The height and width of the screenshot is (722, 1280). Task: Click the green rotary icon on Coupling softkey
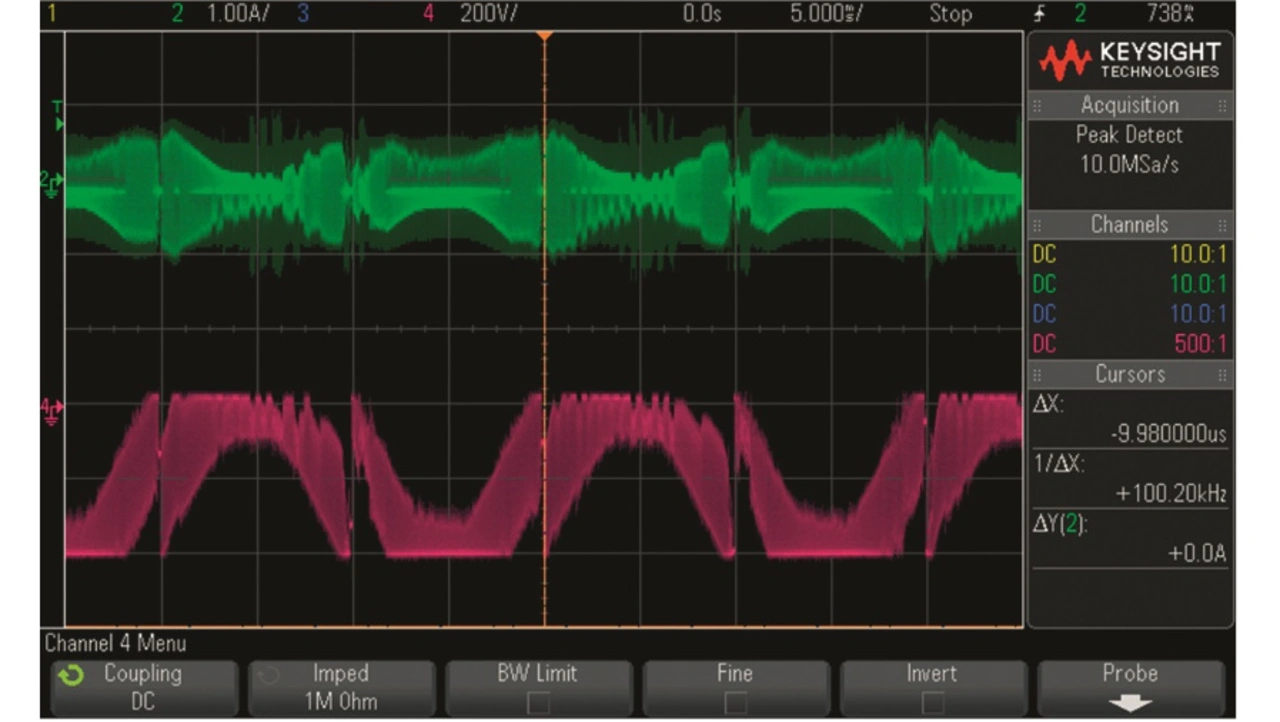70,676
